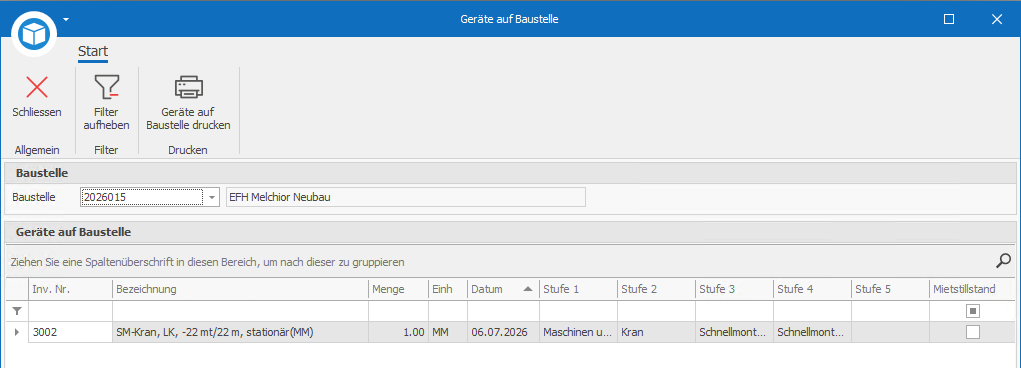Sort by Einh column header

click(x=447, y=289)
